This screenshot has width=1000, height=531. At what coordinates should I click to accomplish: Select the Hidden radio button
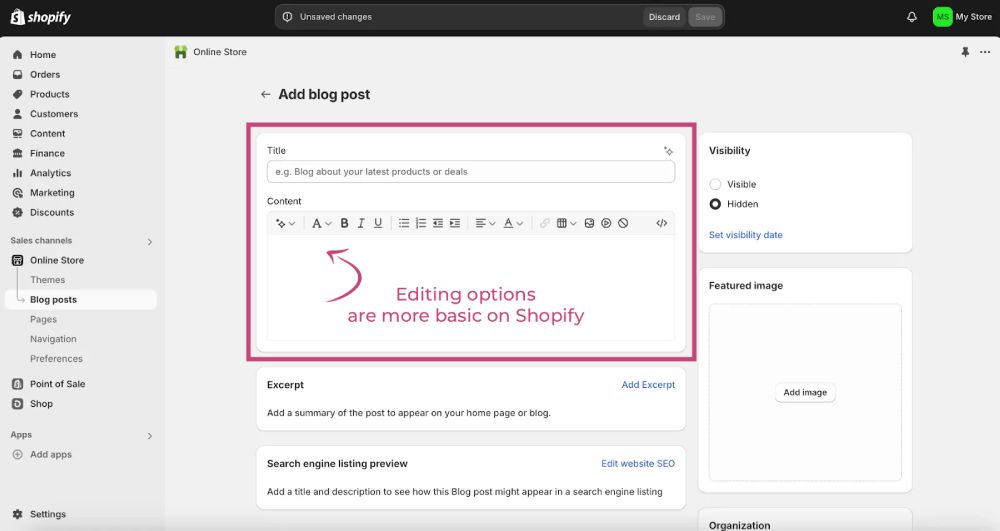(x=716, y=205)
